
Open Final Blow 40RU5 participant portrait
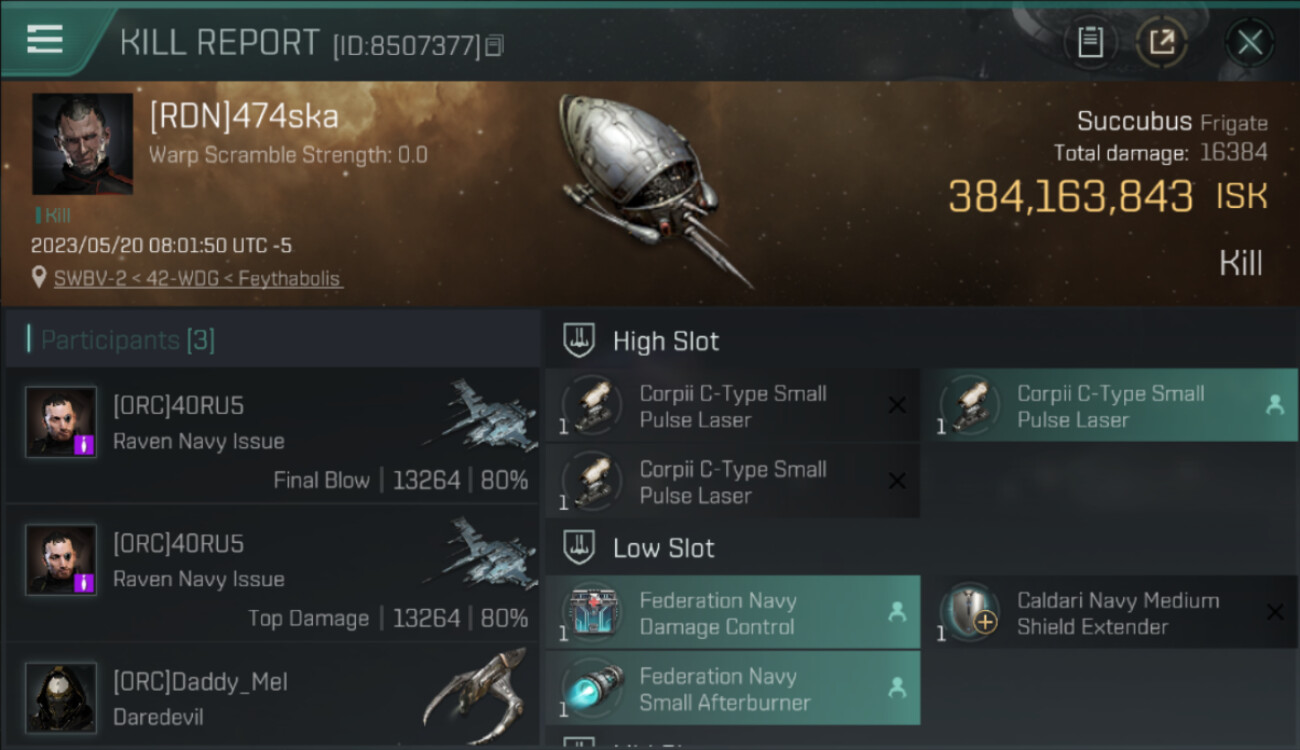[x=61, y=422]
